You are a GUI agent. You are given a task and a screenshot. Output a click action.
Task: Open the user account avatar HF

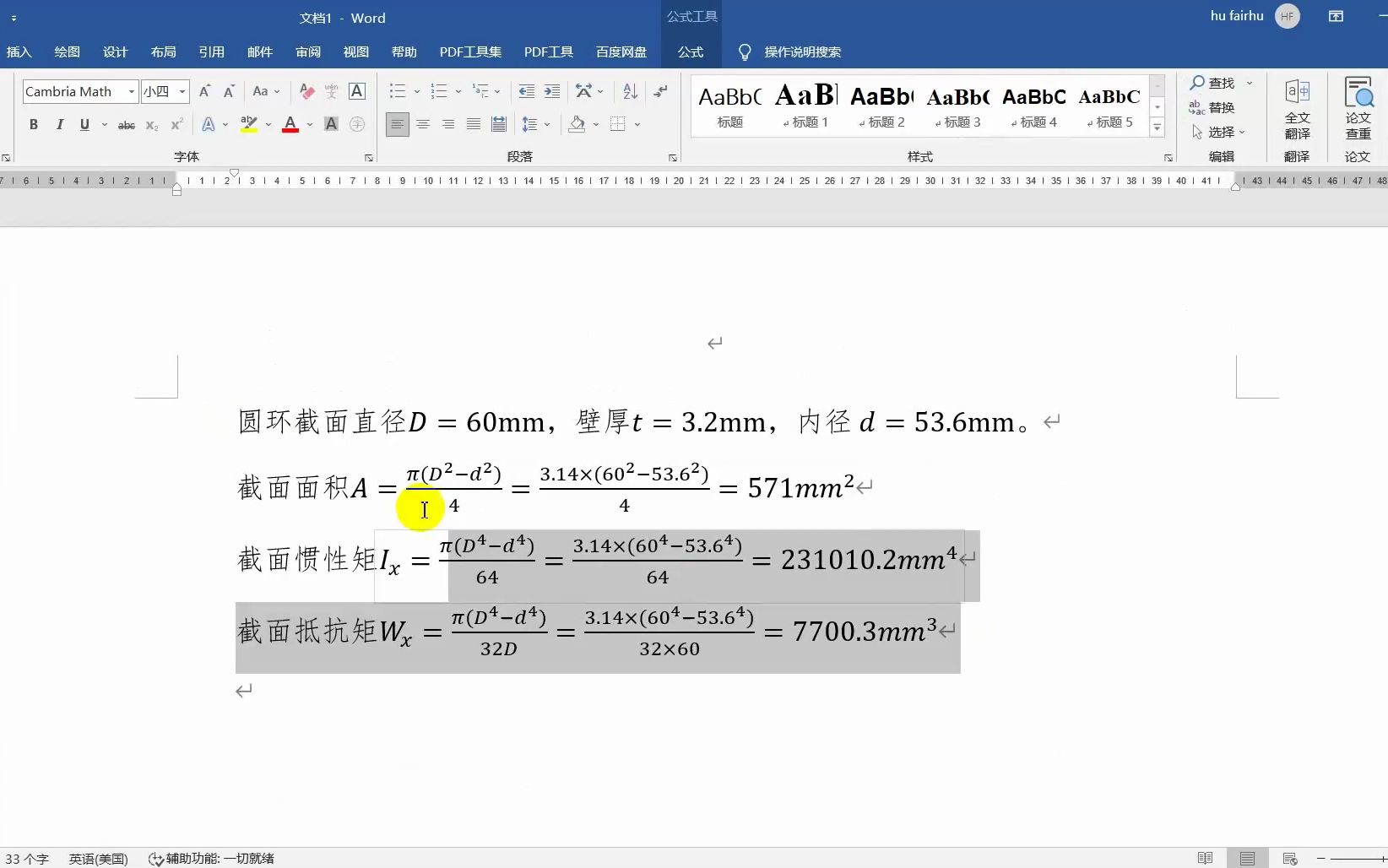[1288, 16]
